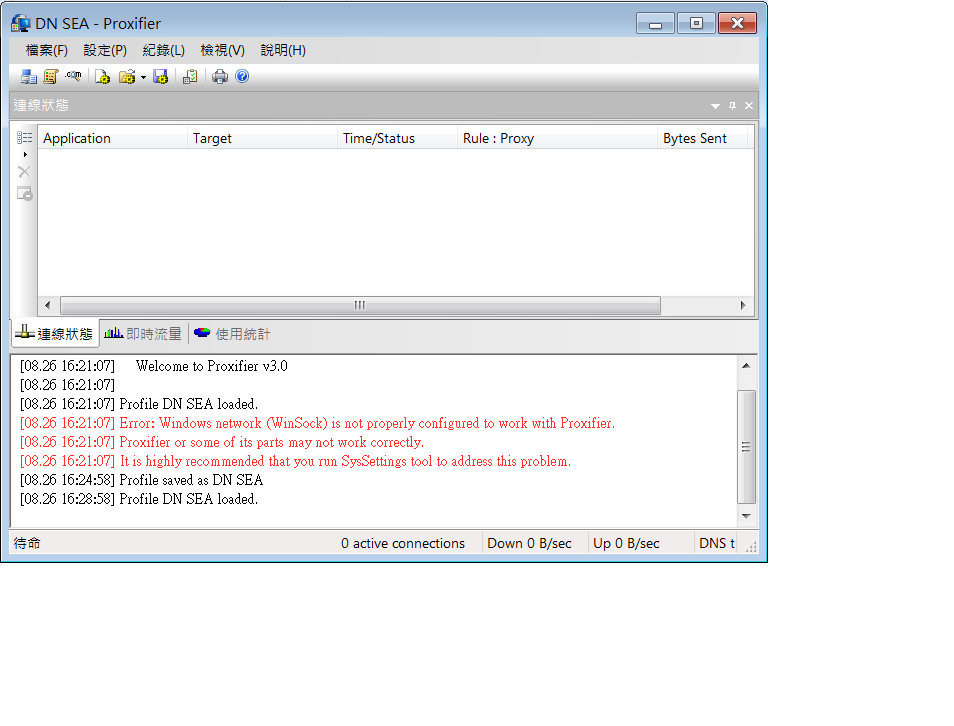954x726 pixels.
Task: Click 'Up 0 B/sec' status bar entry
Action: pos(626,543)
